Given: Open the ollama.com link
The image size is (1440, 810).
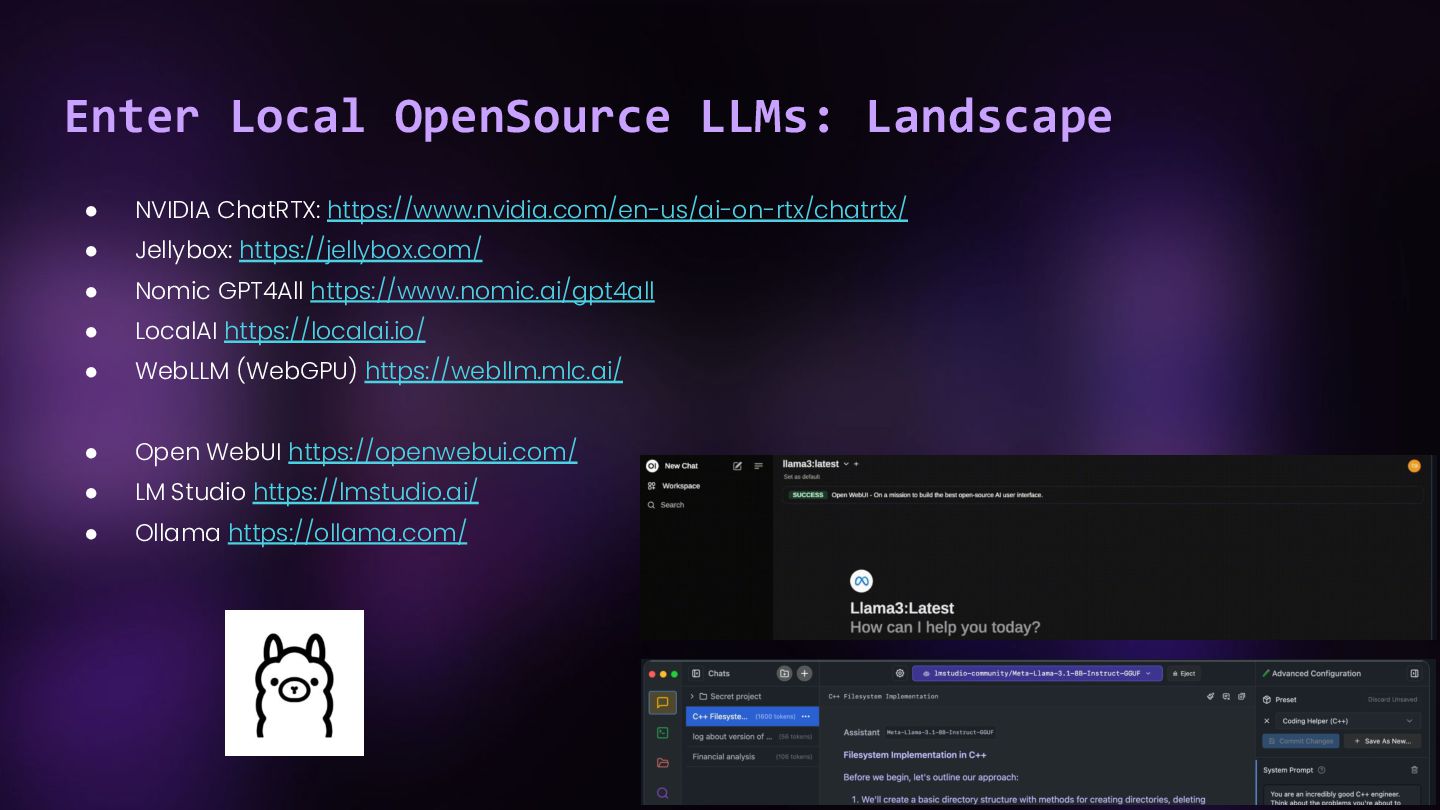Looking at the screenshot, I should (x=347, y=532).
